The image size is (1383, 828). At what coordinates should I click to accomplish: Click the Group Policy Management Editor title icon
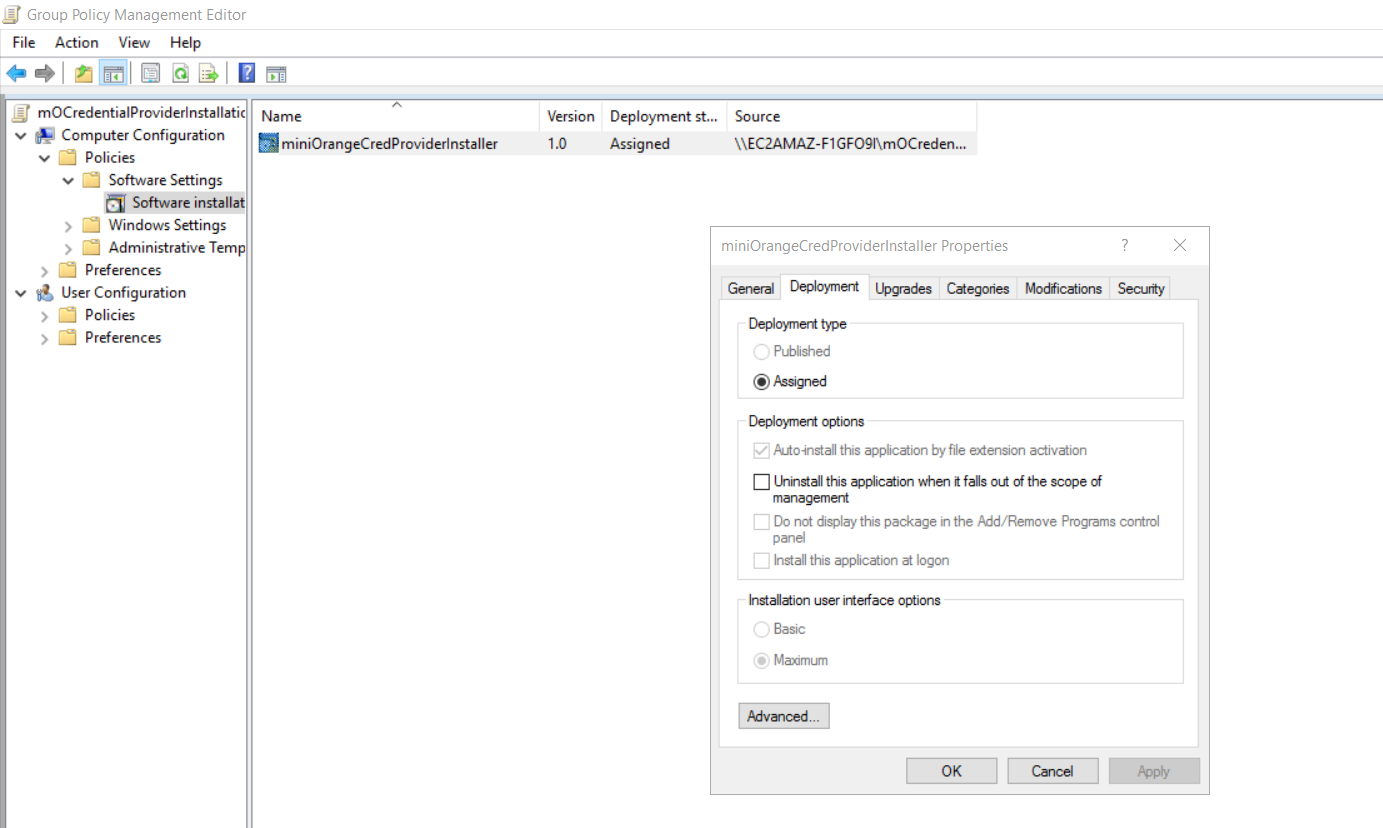pos(12,14)
